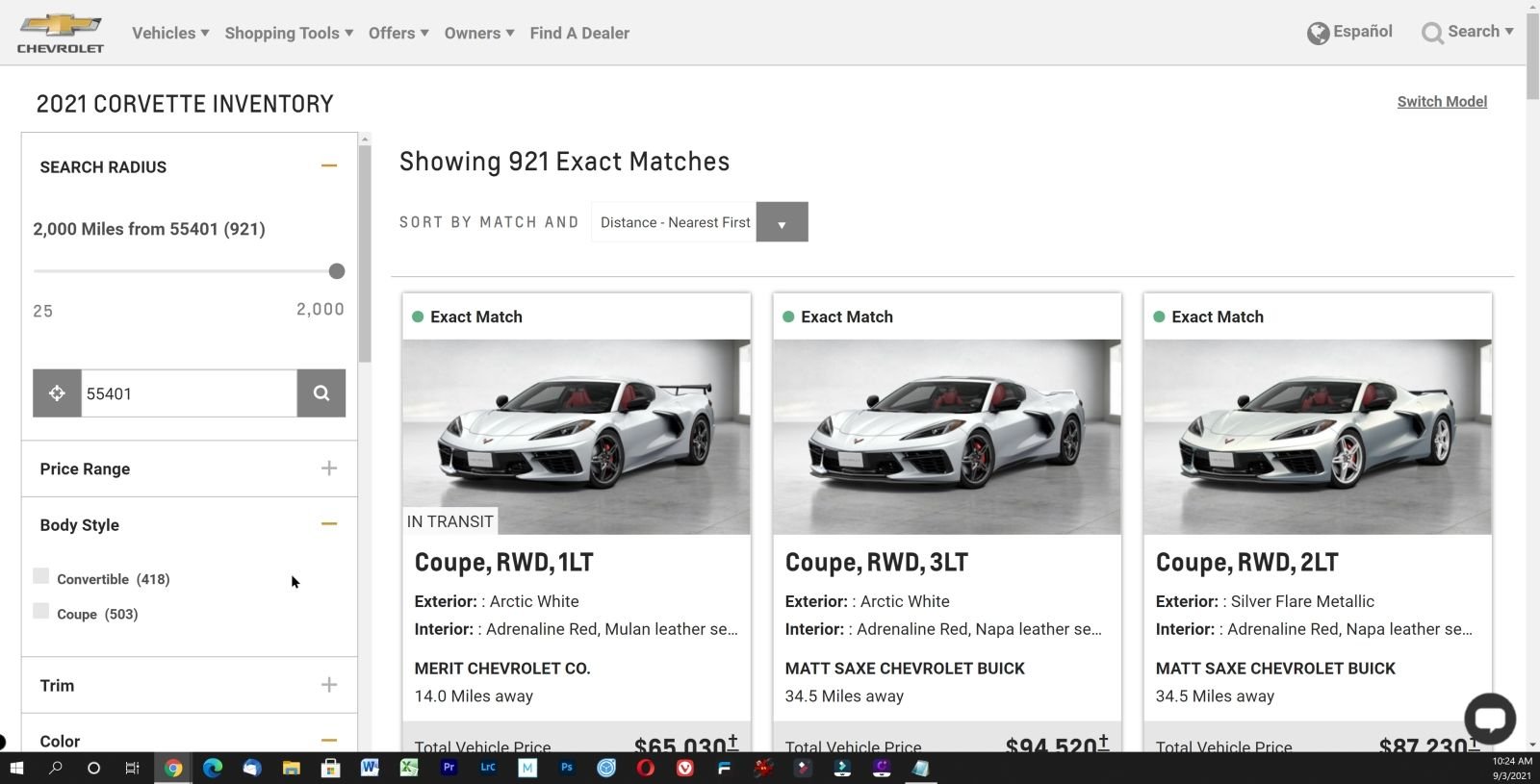Image resolution: width=1540 pixels, height=784 pixels.
Task: Open Arctic White 1LT Corvette image
Action: (577, 437)
